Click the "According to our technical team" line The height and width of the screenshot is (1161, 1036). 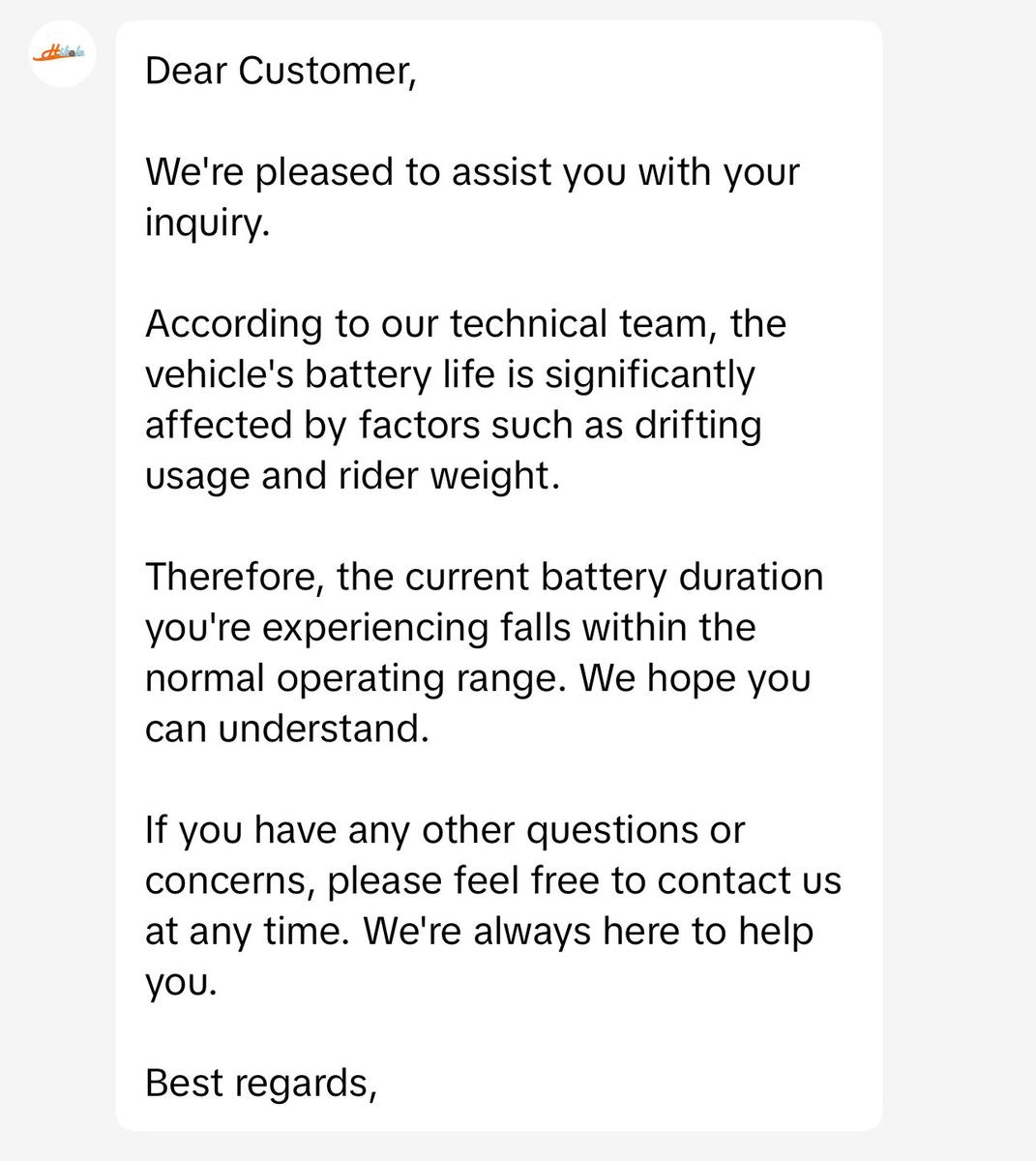[465, 323]
